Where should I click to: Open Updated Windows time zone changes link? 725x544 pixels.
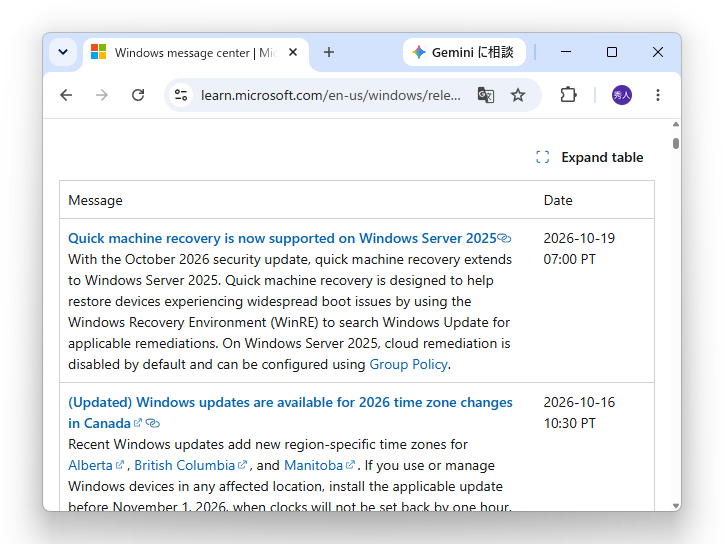click(x=290, y=413)
